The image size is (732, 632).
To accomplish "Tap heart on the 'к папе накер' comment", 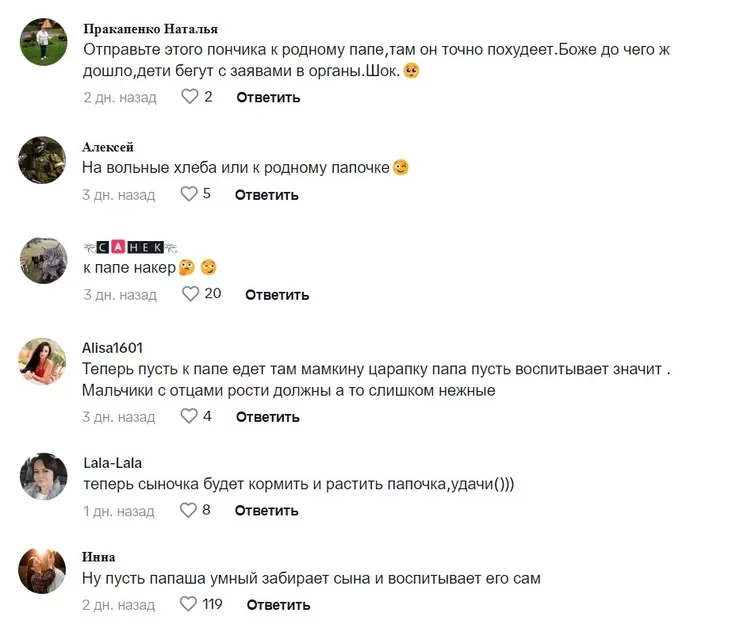I will click(x=190, y=294).
